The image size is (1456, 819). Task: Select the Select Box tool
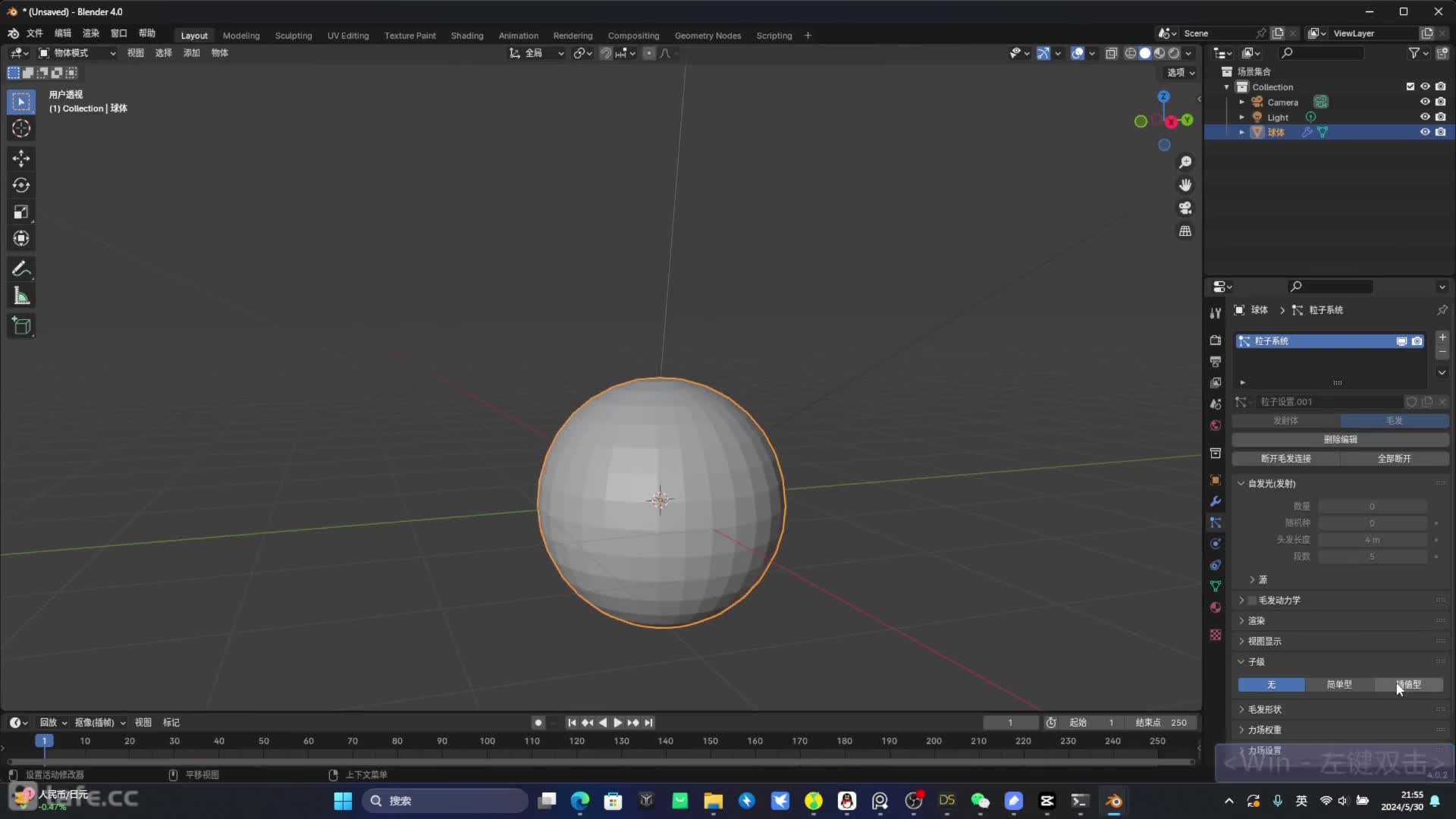[x=21, y=102]
